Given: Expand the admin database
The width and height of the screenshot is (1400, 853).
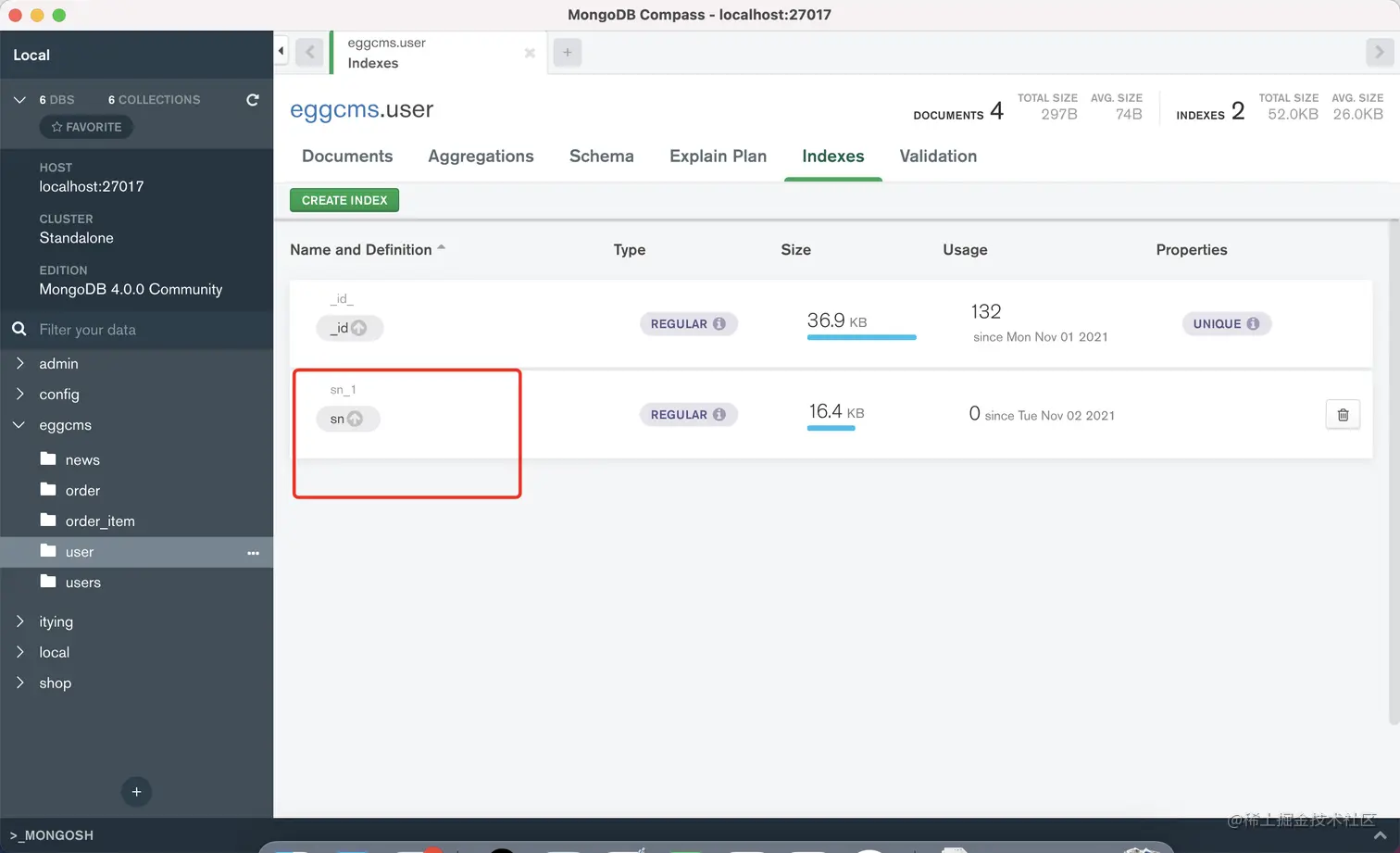Looking at the screenshot, I should pos(19,363).
